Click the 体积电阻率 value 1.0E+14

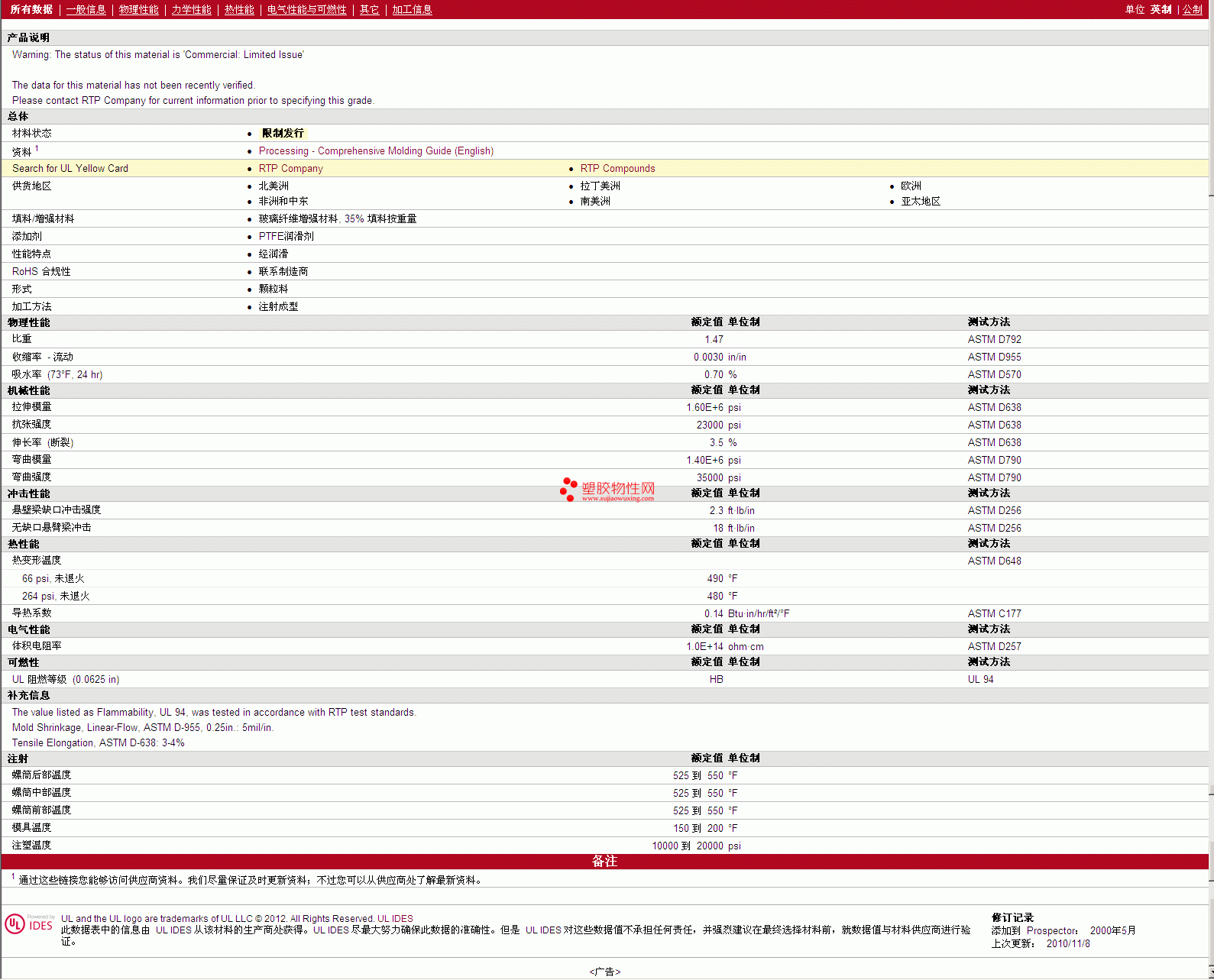tap(704, 647)
